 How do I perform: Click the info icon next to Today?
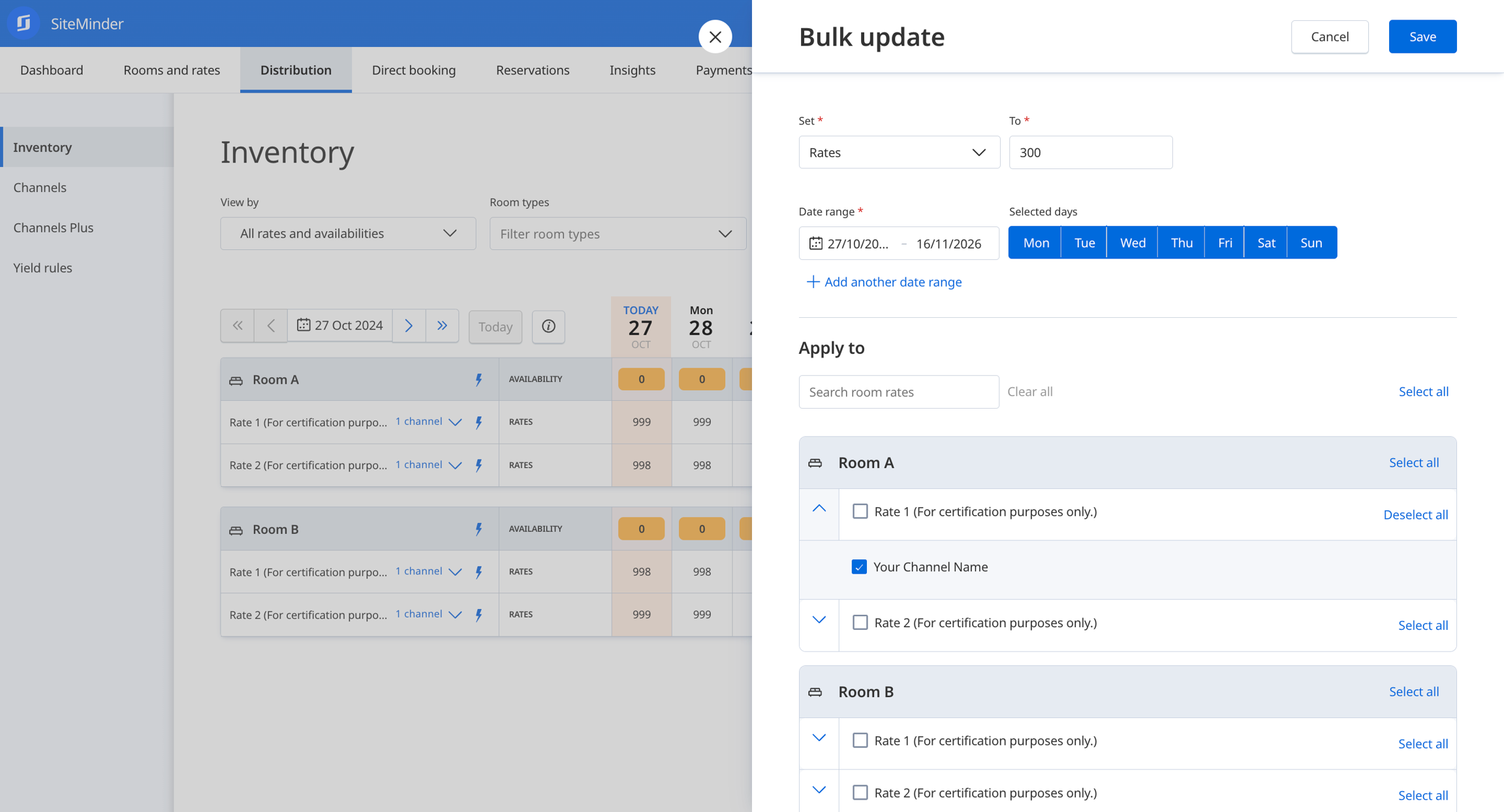548,326
